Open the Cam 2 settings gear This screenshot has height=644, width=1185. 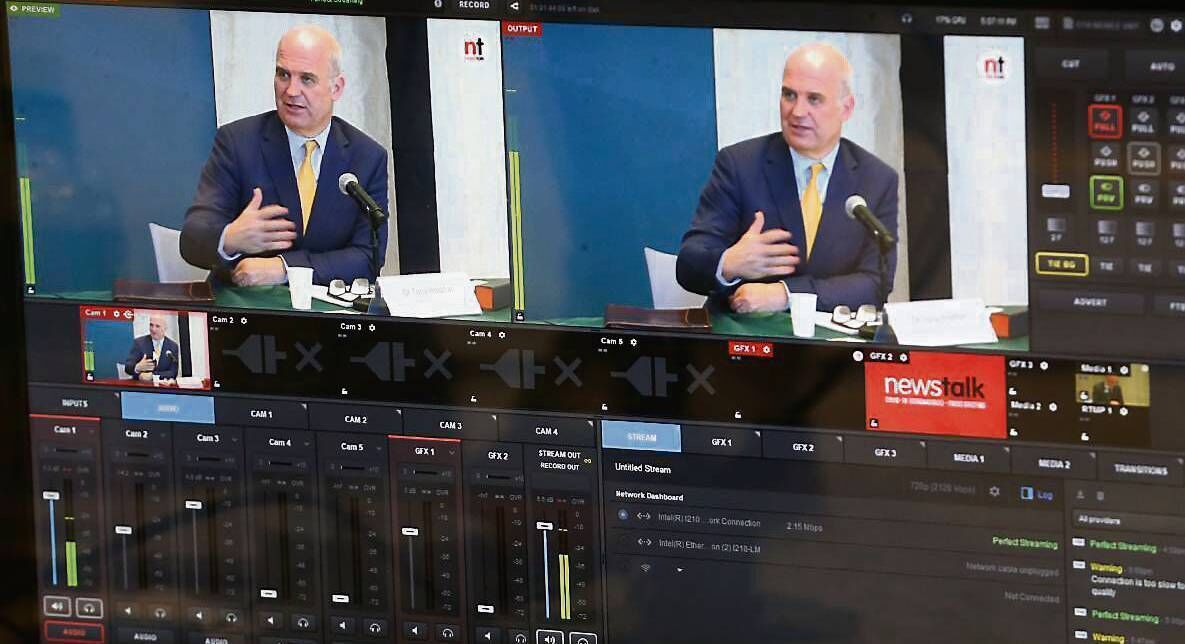pyautogui.click(x=244, y=320)
